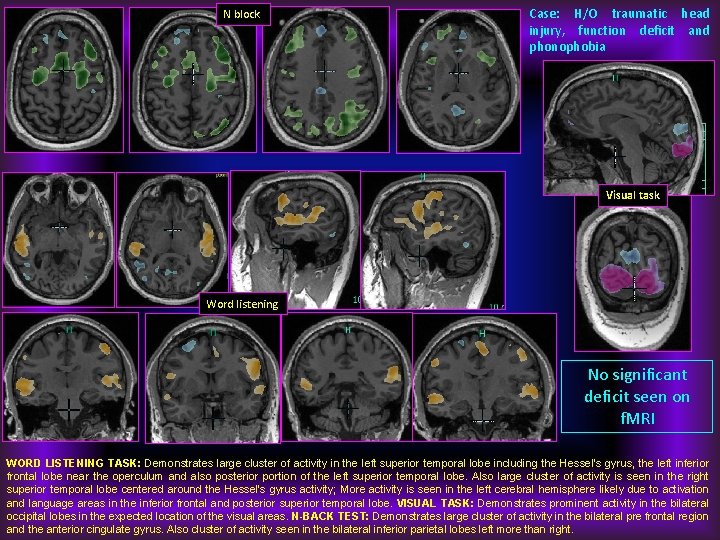This screenshot has height=540, width=720.
Task: Click the 'WORD LISTENING TASK:' heading in the description
Action: (x=73, y=463)
